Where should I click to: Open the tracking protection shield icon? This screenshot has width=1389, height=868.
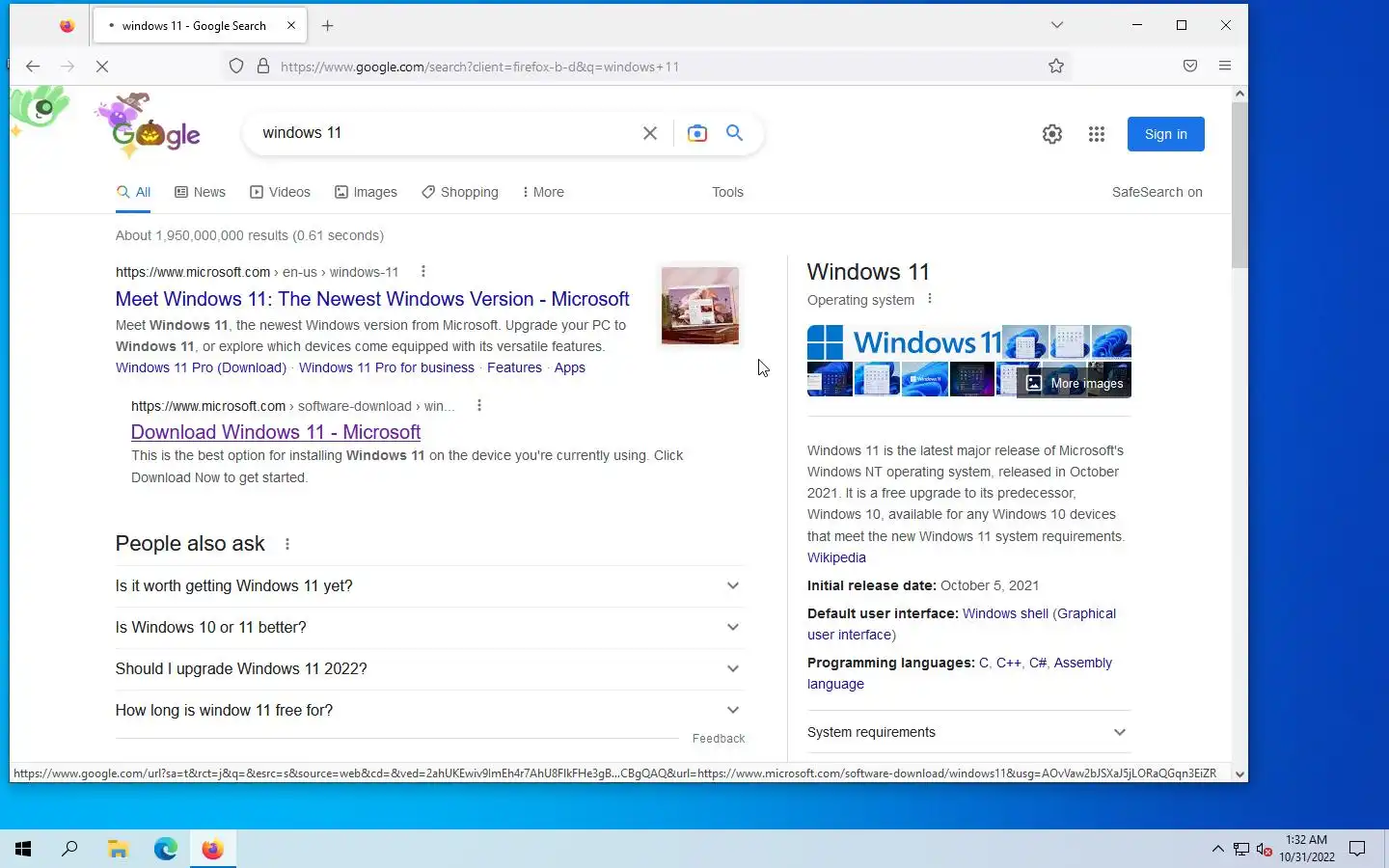click(236, 67)
